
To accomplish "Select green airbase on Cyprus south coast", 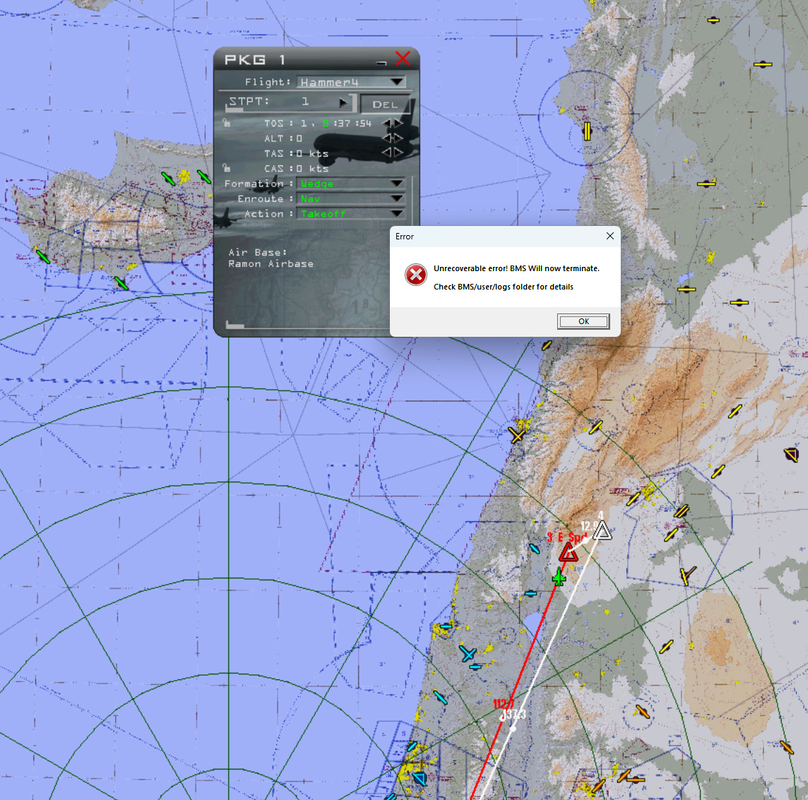I will (121, 283).
